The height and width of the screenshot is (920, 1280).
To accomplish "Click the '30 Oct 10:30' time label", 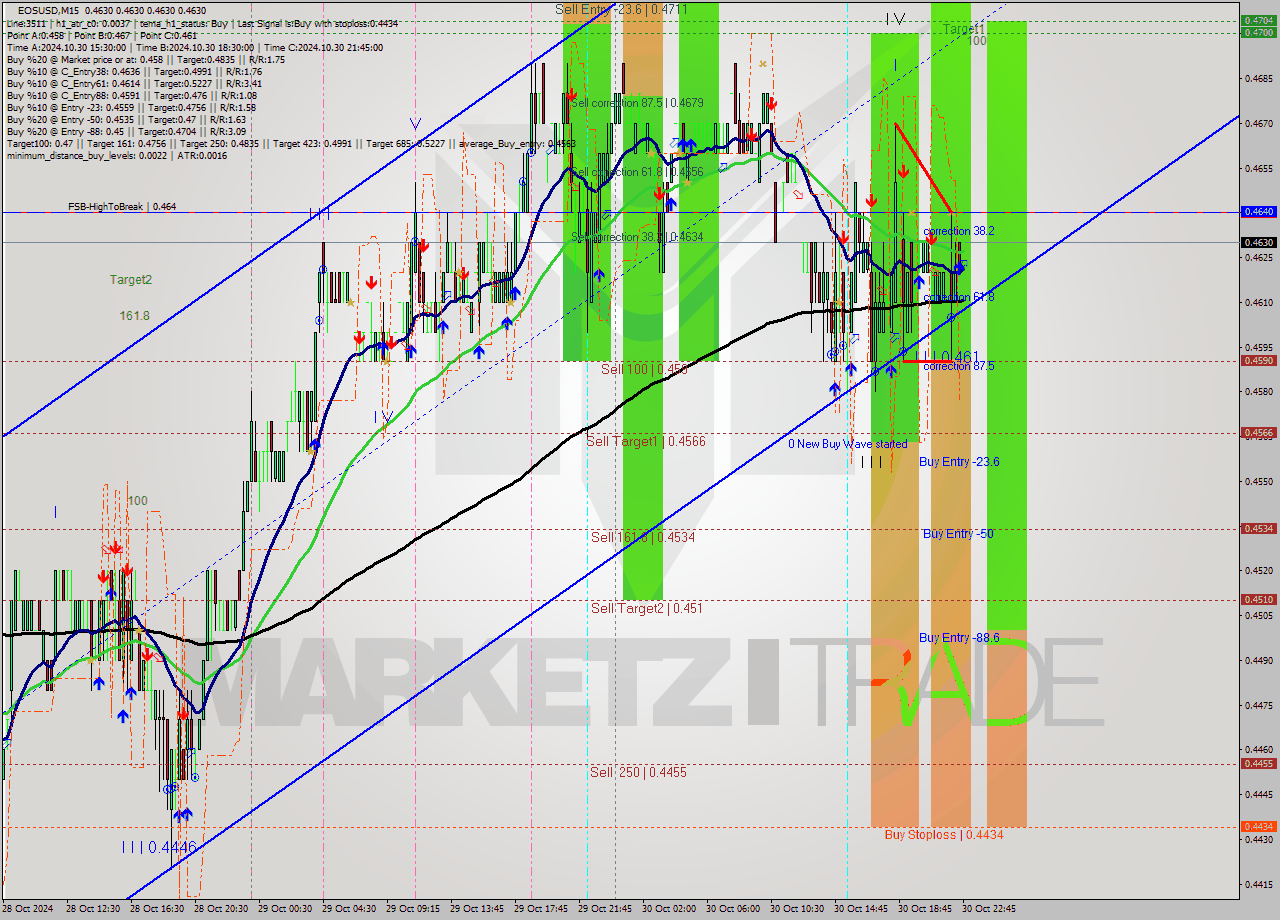I will click(x=797, y=909).
